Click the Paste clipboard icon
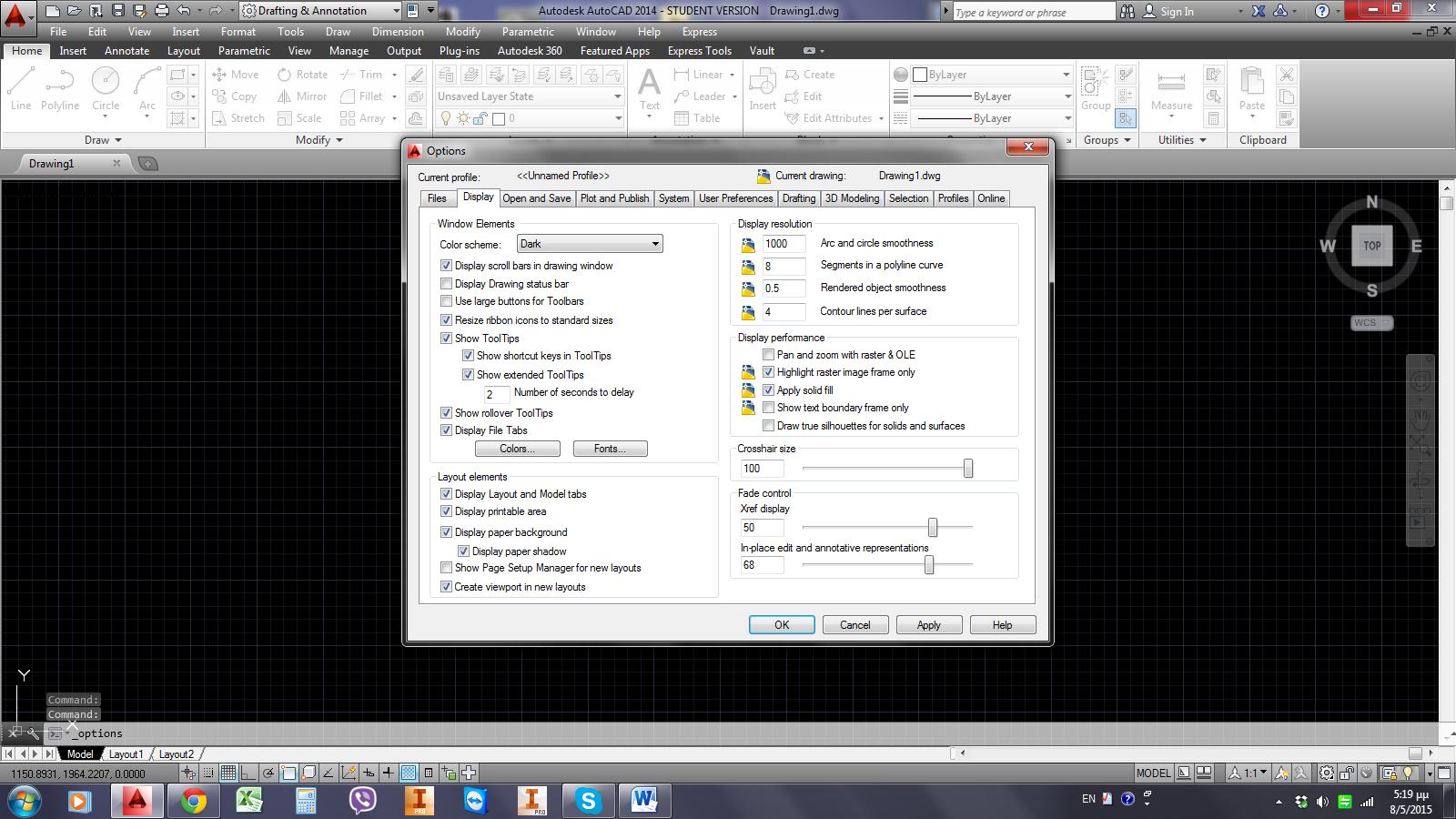 click(1252, 89)
